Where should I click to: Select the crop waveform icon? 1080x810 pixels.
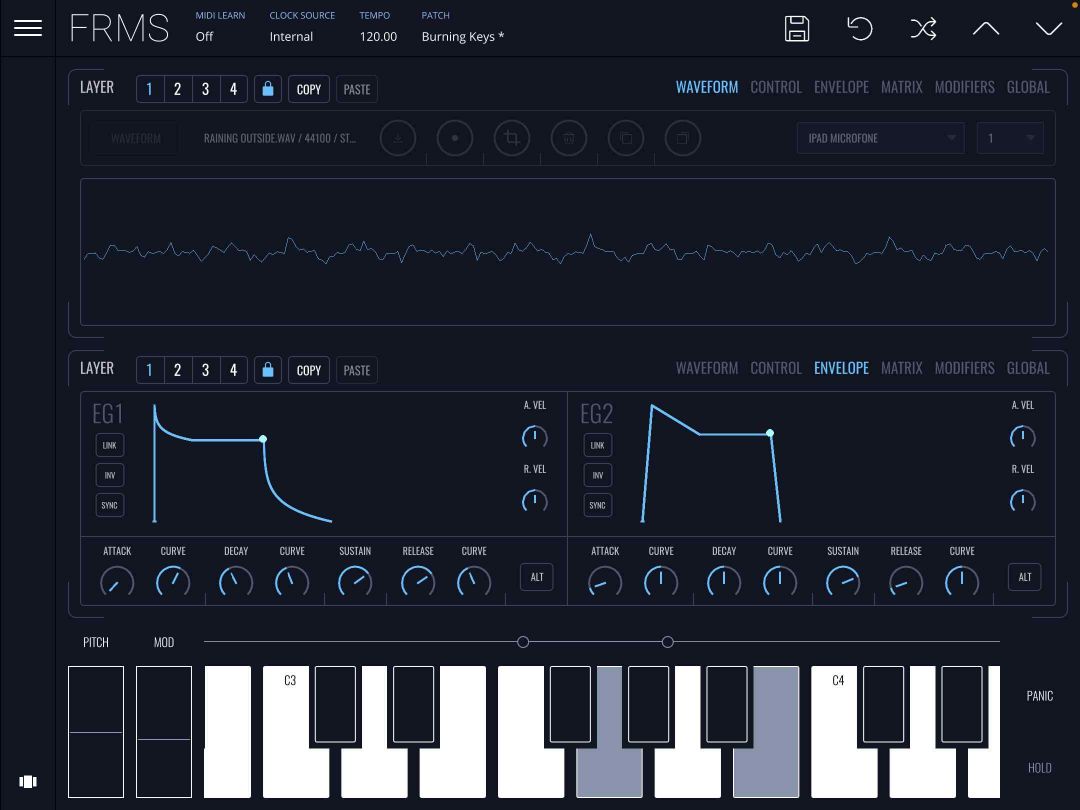pos(512,138)
